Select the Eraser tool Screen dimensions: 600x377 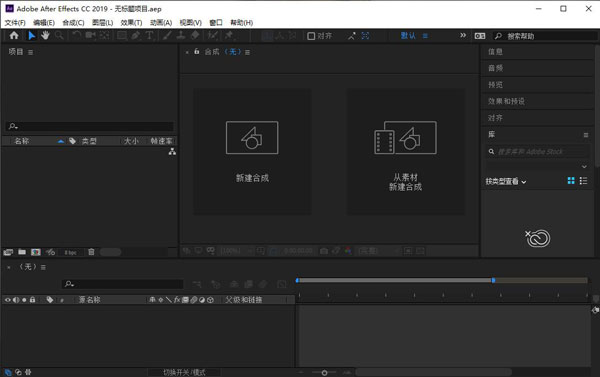click(x=195, y=36)
